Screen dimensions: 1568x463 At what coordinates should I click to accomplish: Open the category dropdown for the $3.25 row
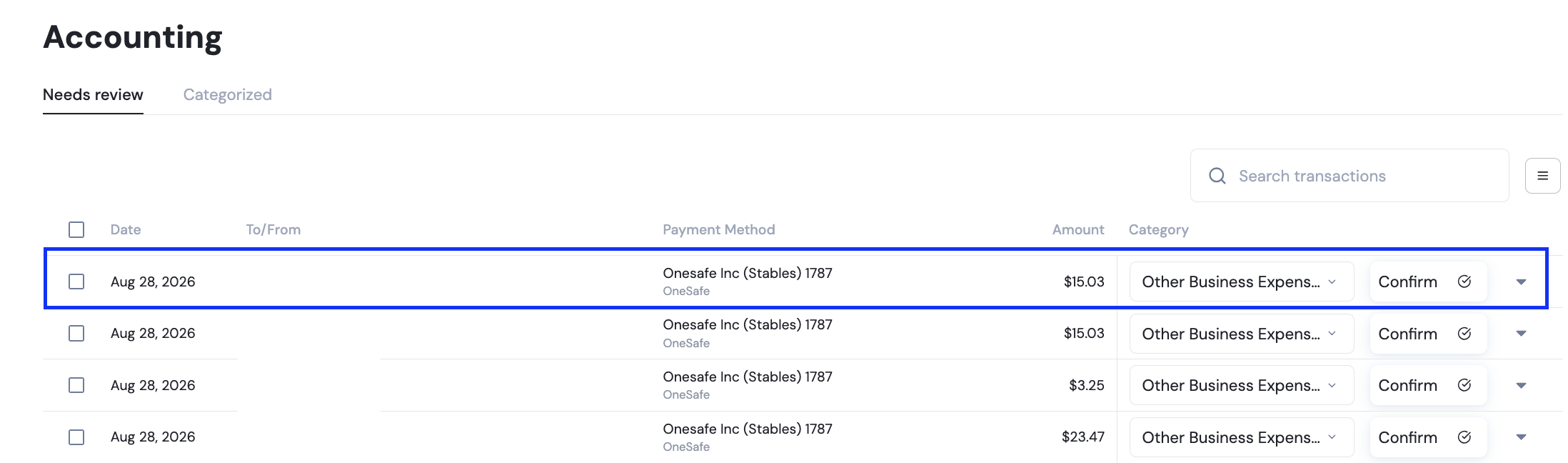coord(1242,385)
